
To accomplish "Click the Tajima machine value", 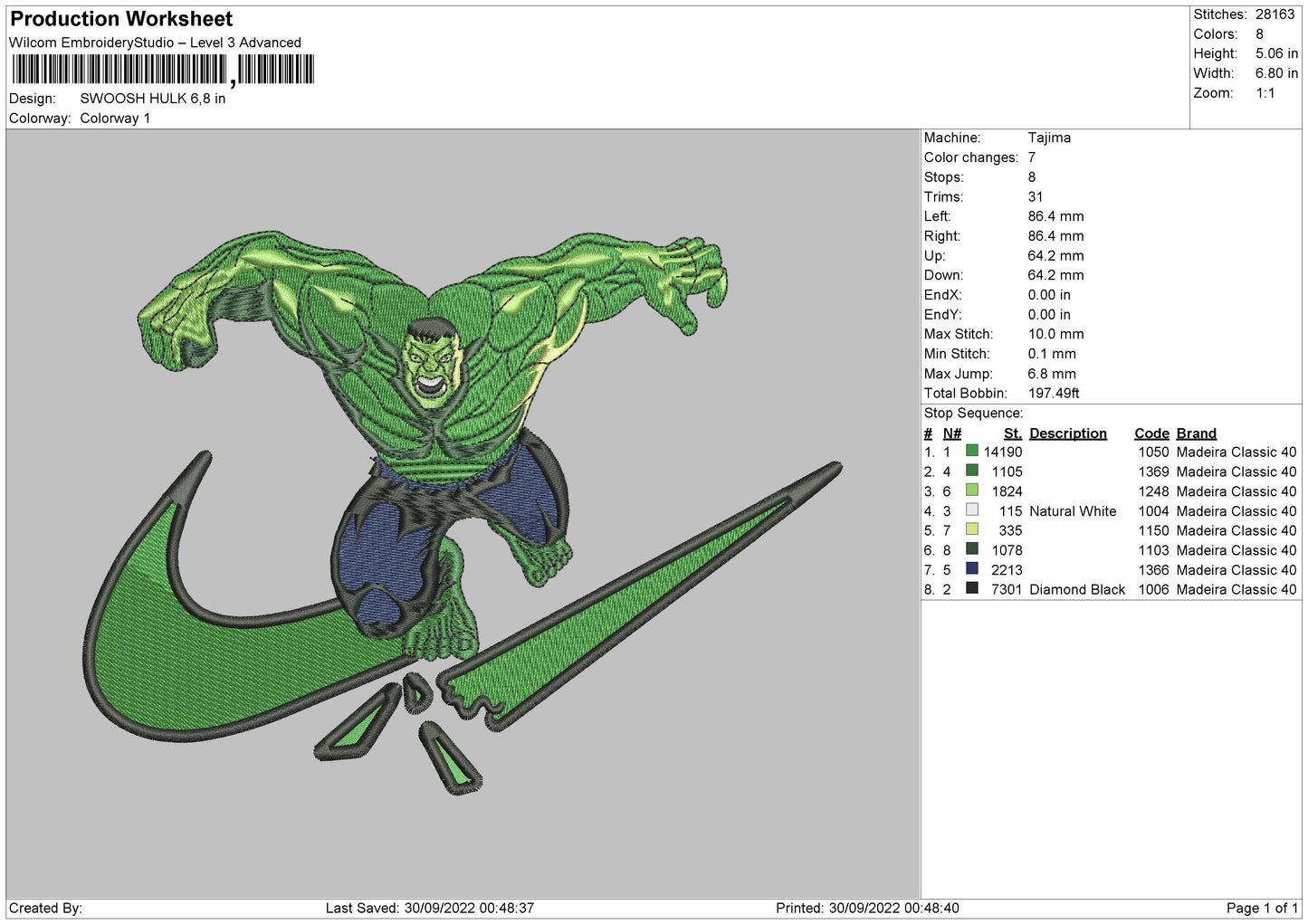I will [1048, 138].
